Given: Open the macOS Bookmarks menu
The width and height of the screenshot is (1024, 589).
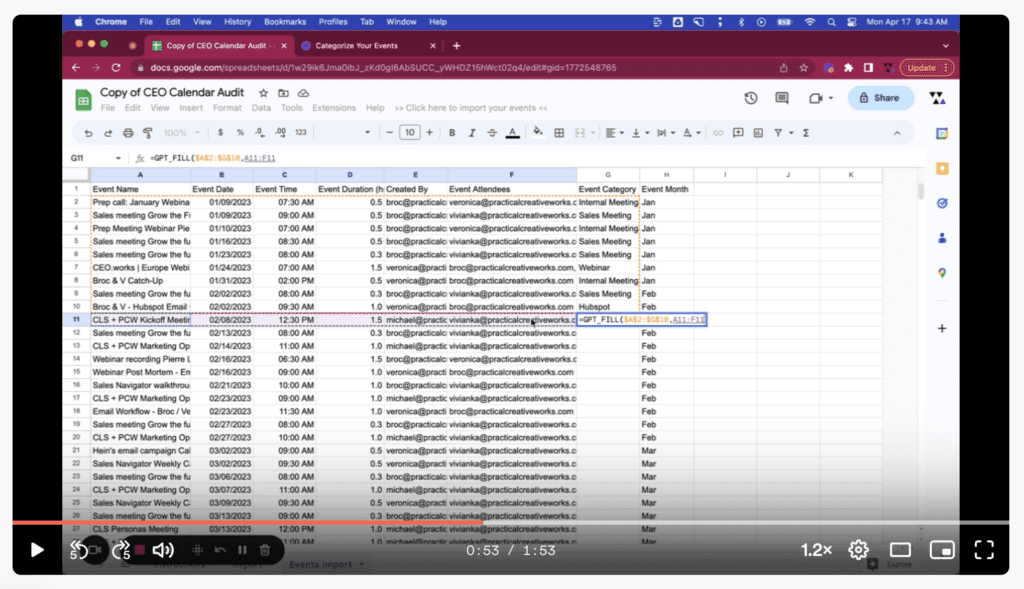Looking at the screenshot, I should point(285,22).
